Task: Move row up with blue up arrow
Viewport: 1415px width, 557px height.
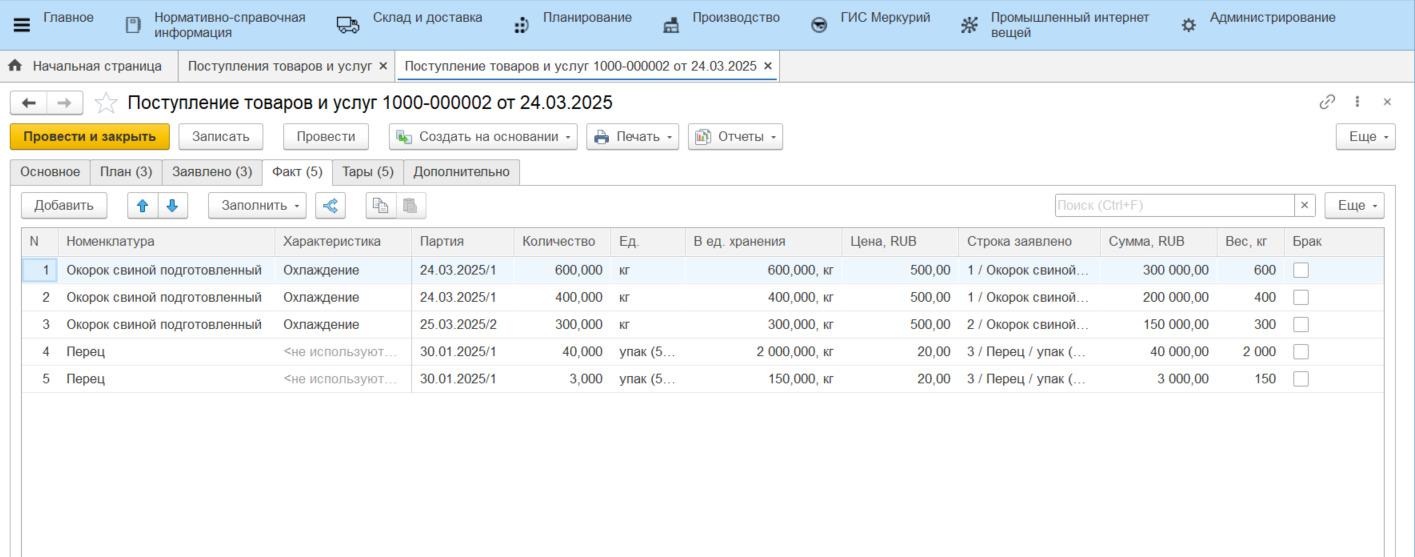Action: coord(142,205)
